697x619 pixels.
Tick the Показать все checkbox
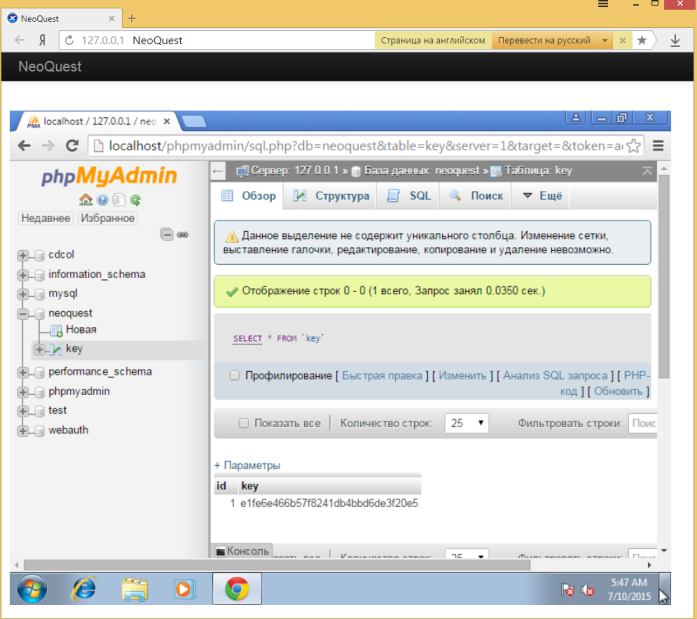click(x=244, y=423)
